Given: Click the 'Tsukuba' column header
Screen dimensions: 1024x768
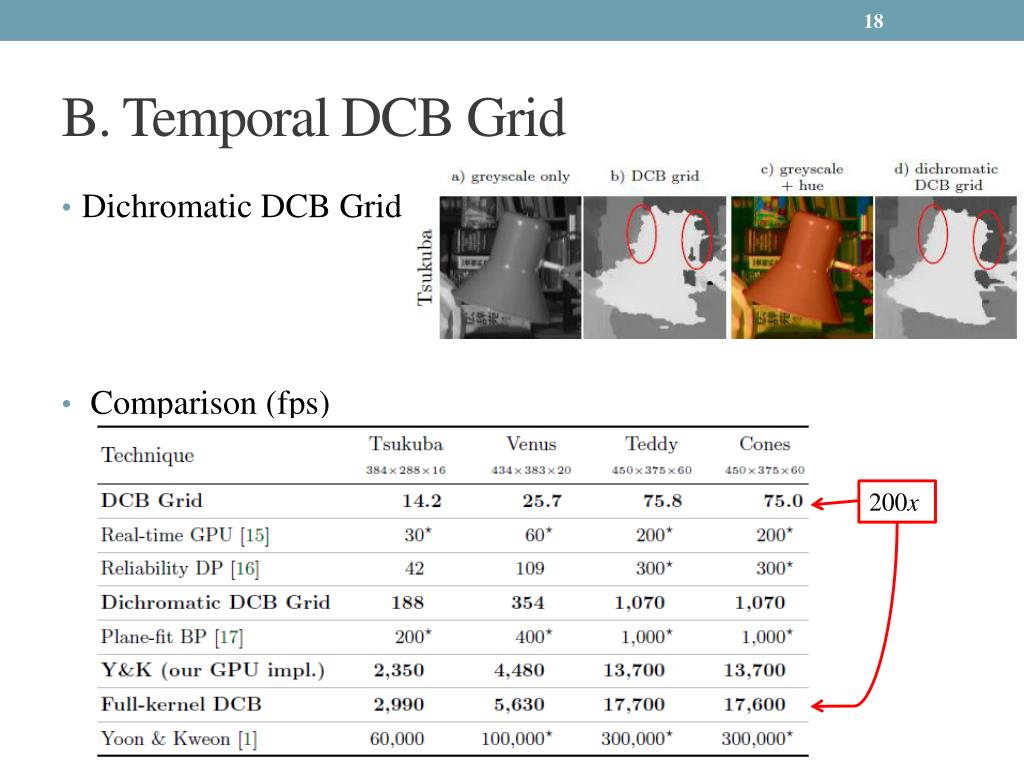Looking at the screenshot, I should (406, 444).
